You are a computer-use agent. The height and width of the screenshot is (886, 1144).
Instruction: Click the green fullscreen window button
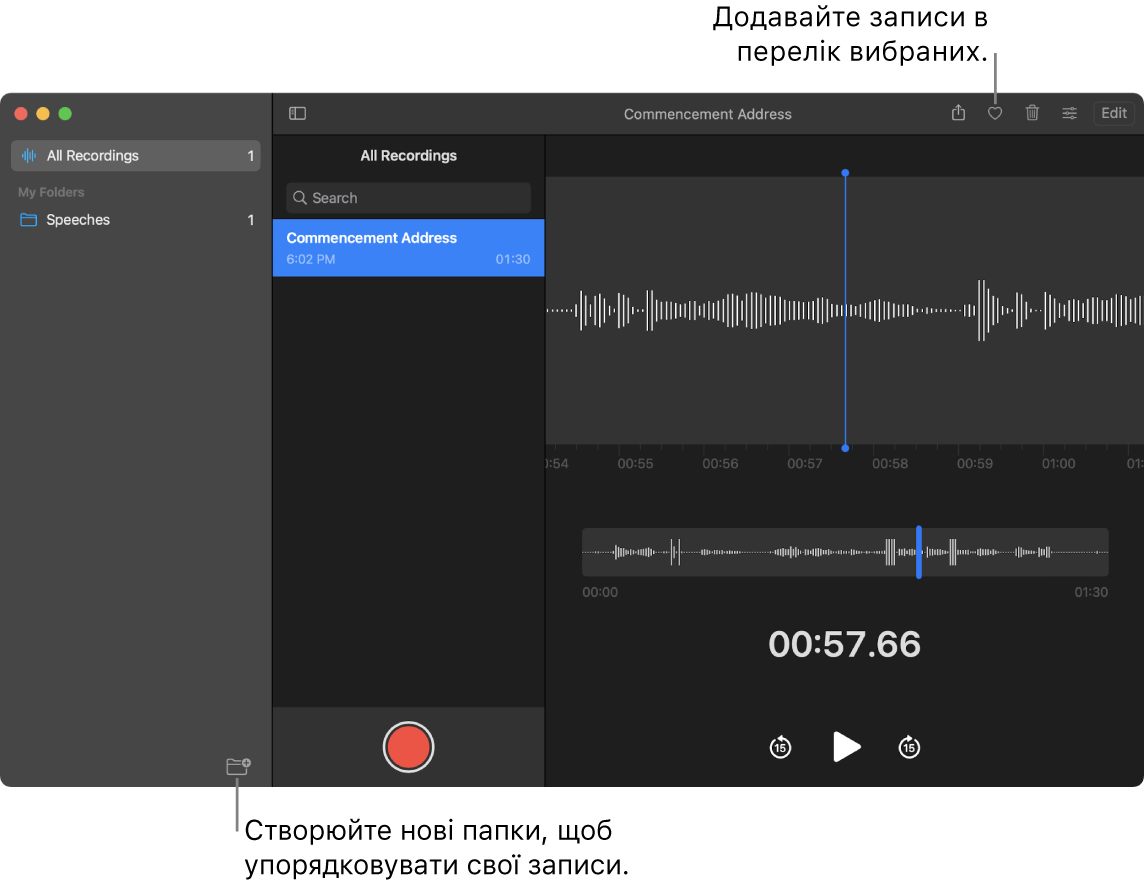(65, 114)
